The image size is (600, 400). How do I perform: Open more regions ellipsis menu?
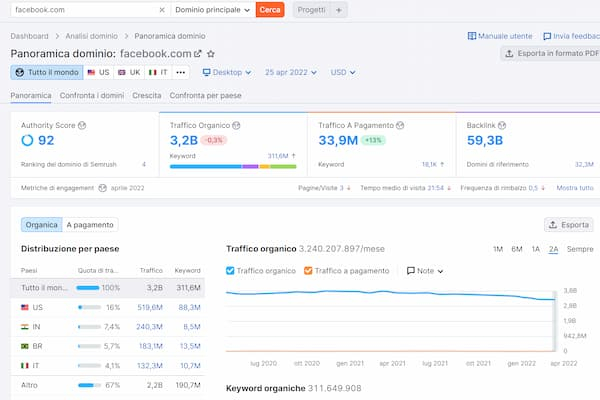(x=181, y=72)
